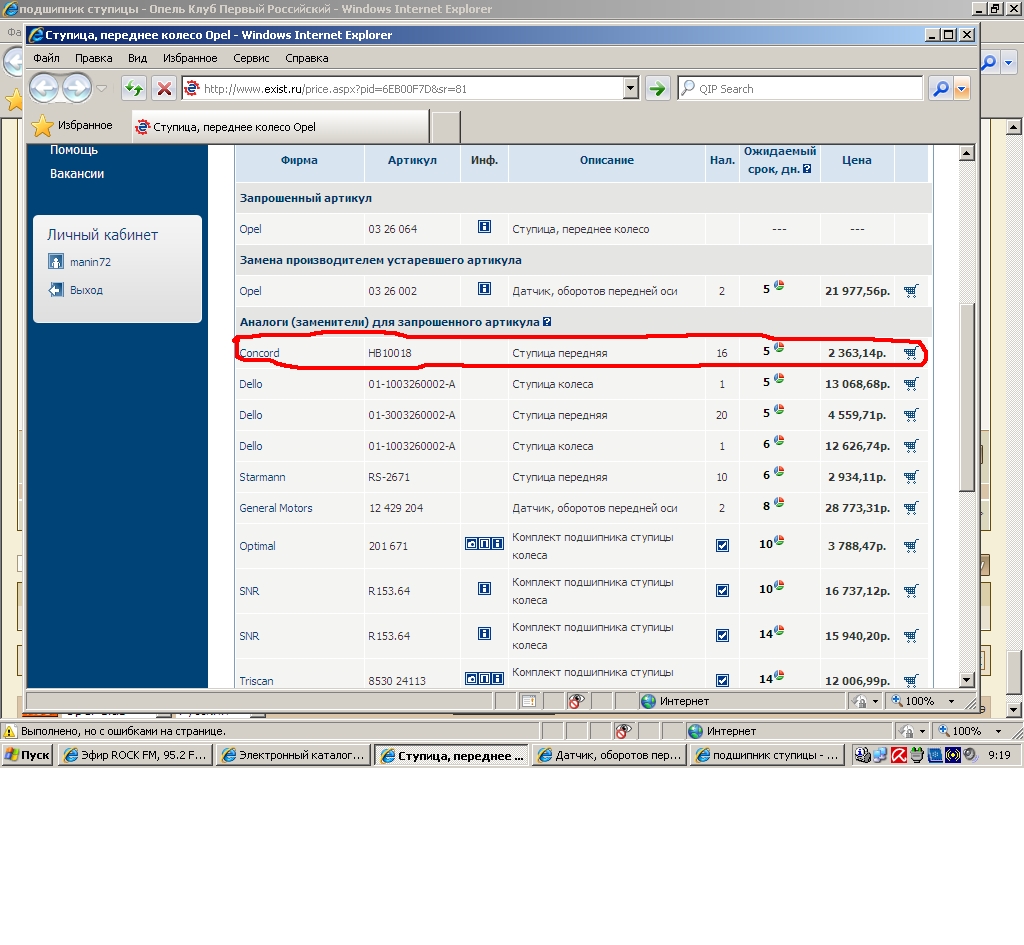The width and height of the screenshot is (1024, 945).
Task: Switch to Электронный каталог taskbar window
Action: [293, 756]
